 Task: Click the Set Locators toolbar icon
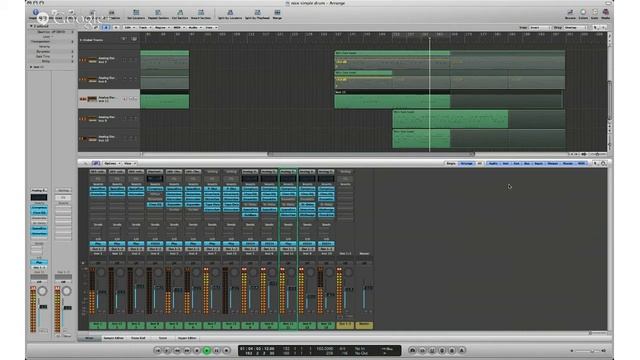coord(136,14)
